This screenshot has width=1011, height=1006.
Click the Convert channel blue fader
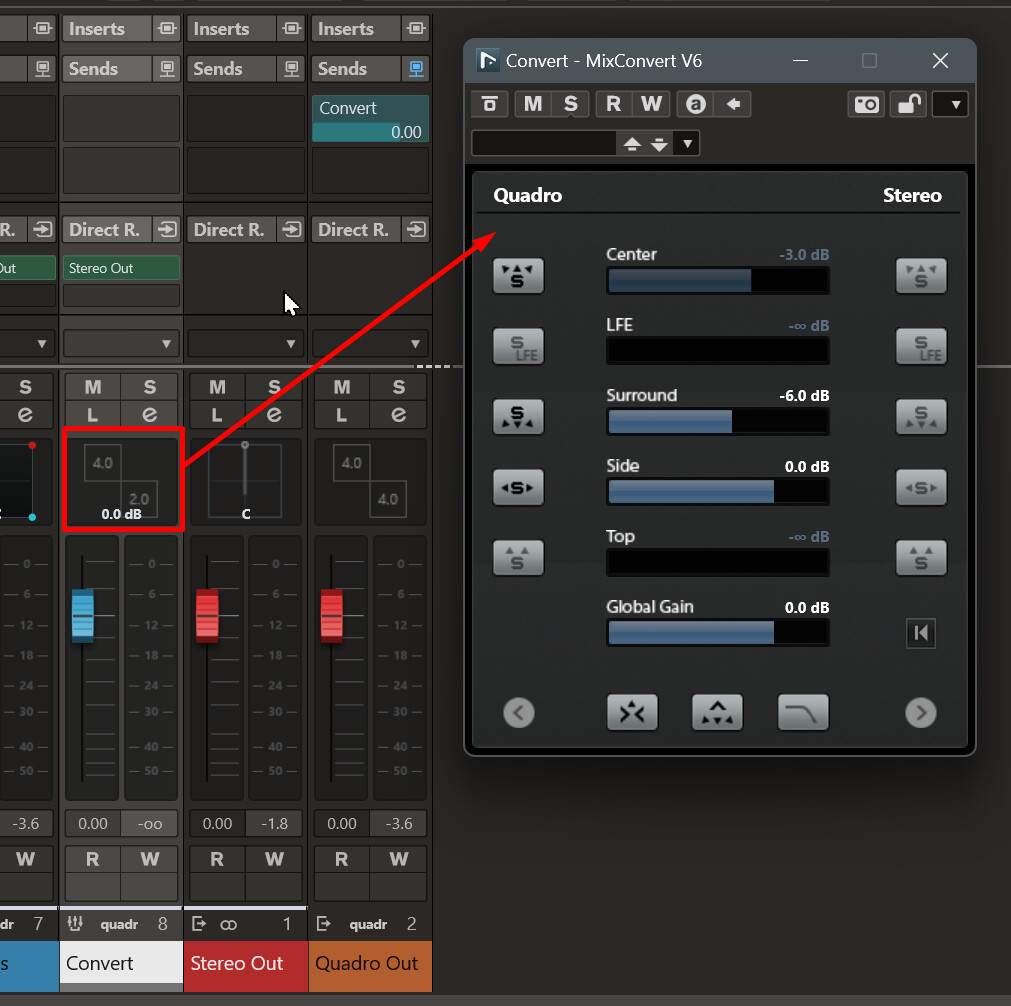tap(83, 616)
